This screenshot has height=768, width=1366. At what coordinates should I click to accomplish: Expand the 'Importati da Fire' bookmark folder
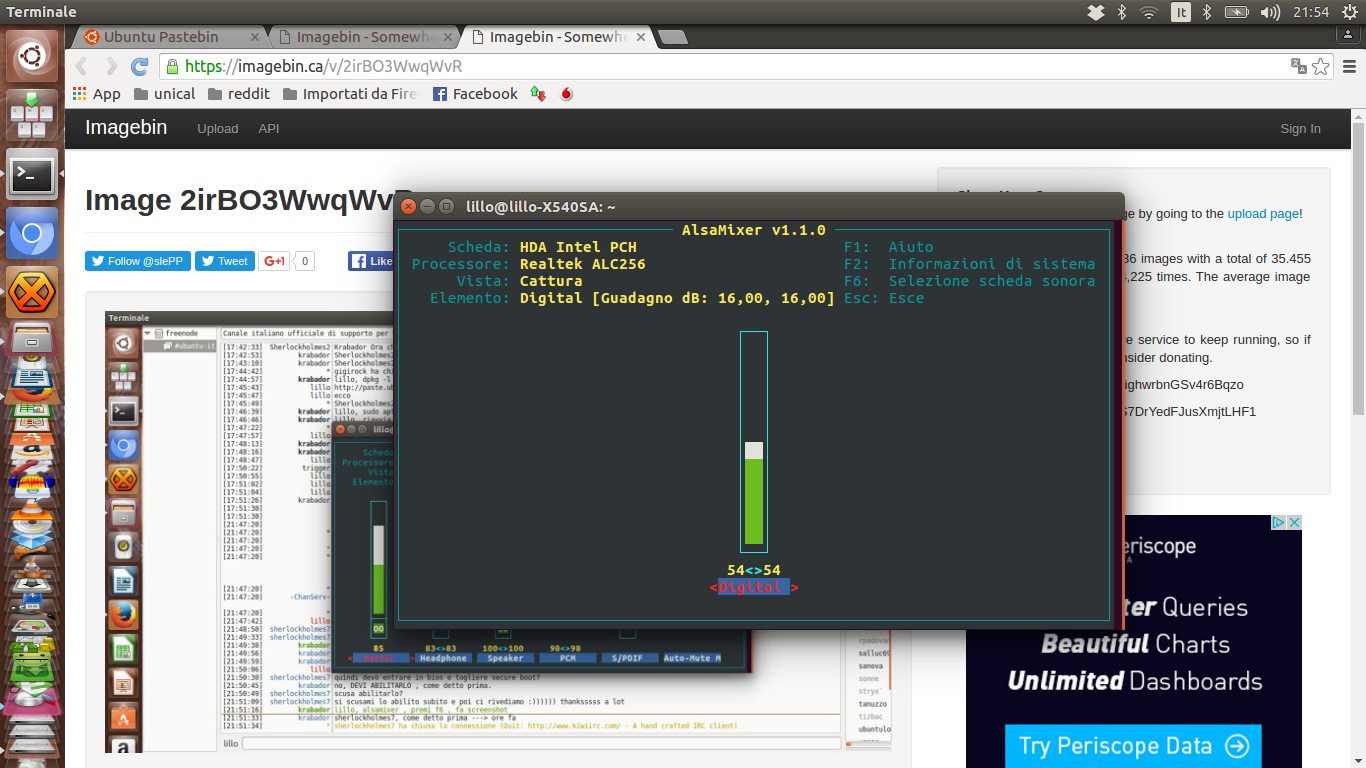pyautogui.click(x=350, y=94)
